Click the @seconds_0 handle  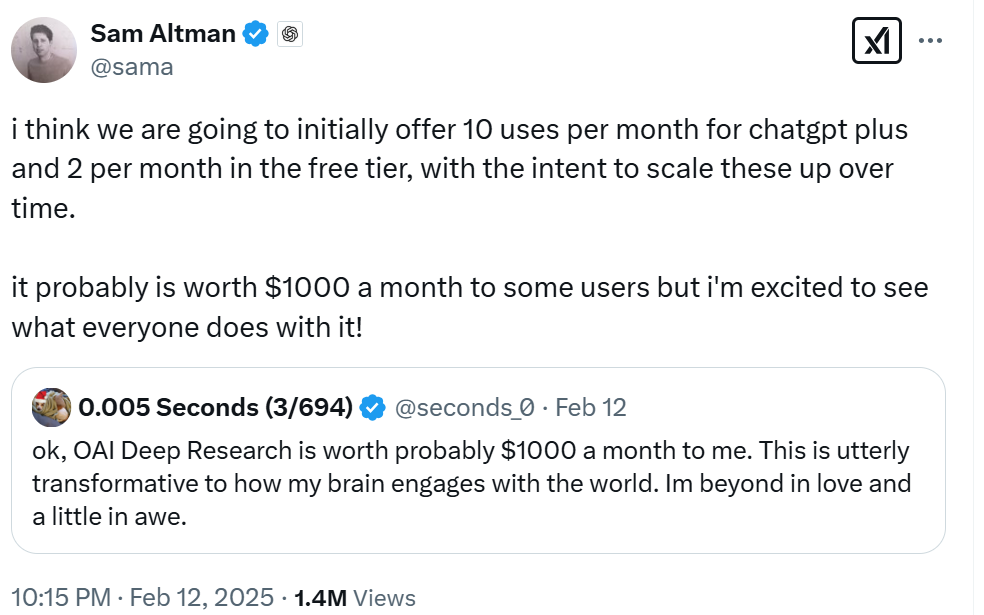[466, 408]
